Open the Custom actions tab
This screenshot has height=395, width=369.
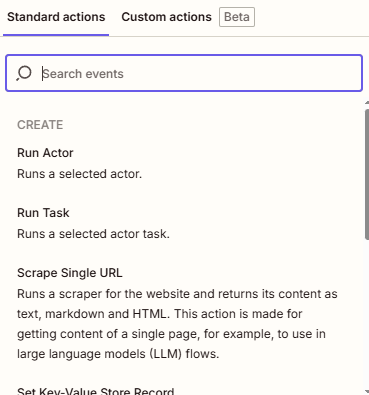coord(166,17)
